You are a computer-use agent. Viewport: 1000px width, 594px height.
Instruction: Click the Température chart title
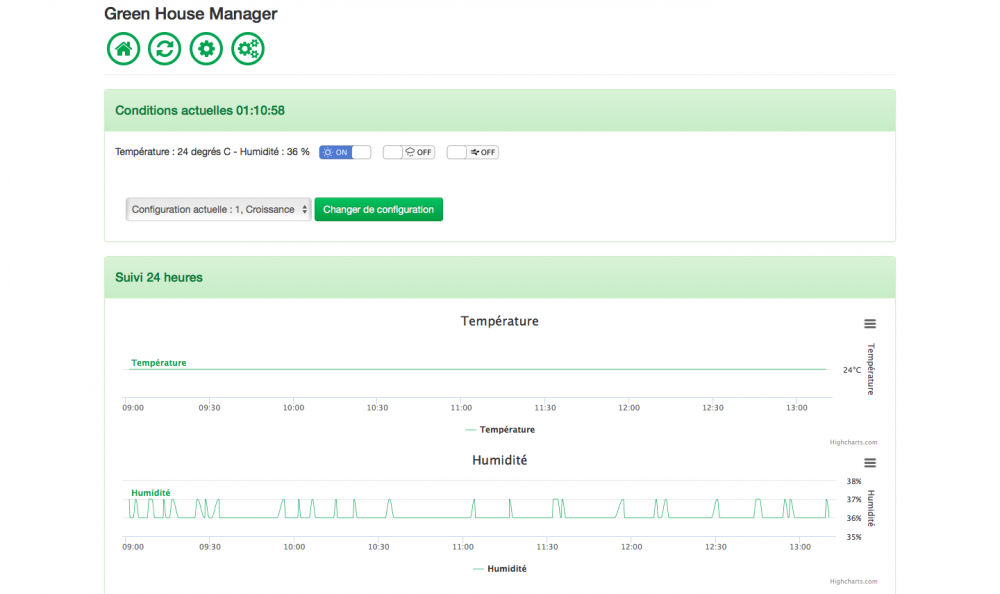tap(500, 321)
